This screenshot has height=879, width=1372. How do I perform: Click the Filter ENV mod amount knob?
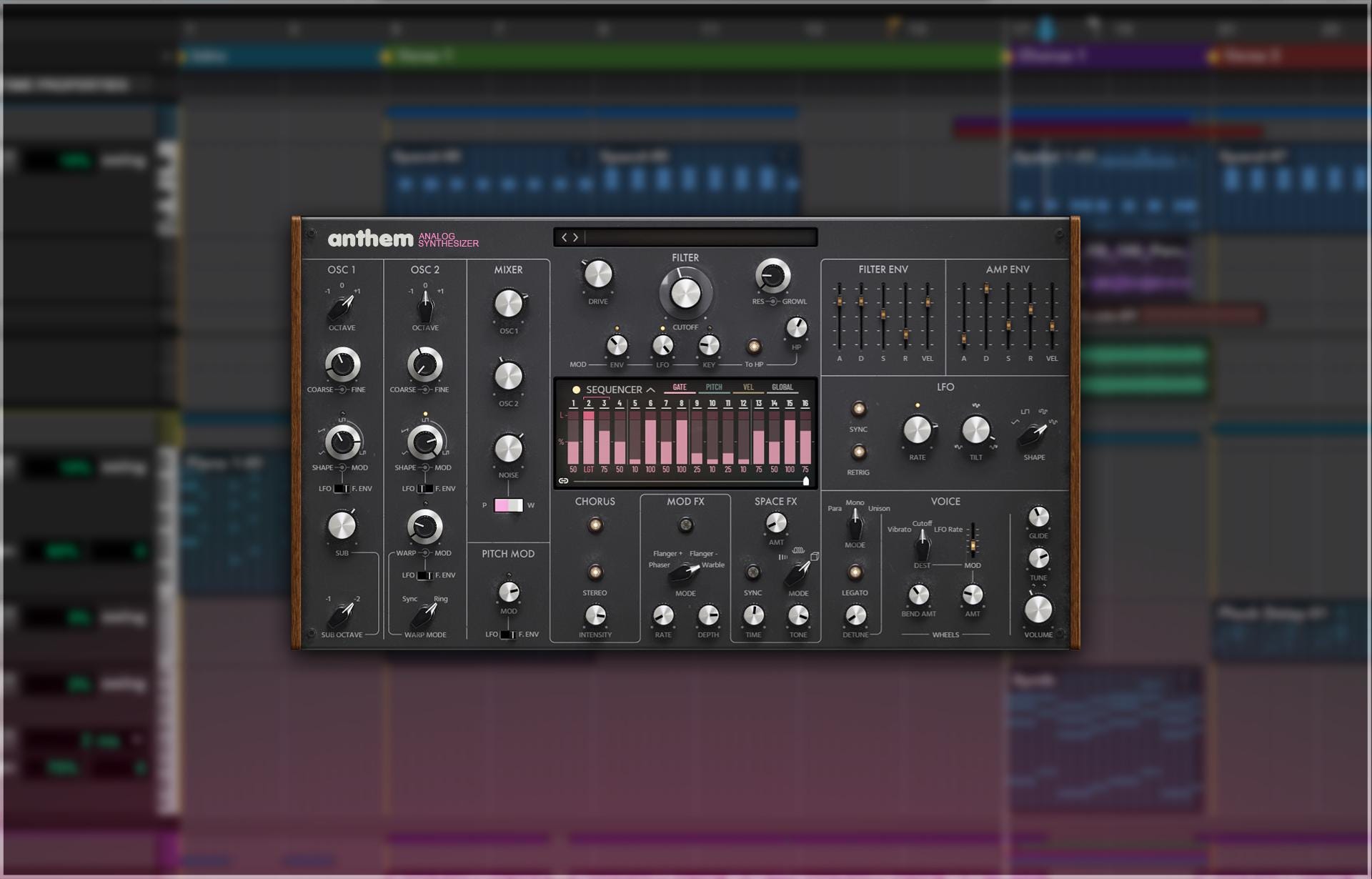(617, 346)
